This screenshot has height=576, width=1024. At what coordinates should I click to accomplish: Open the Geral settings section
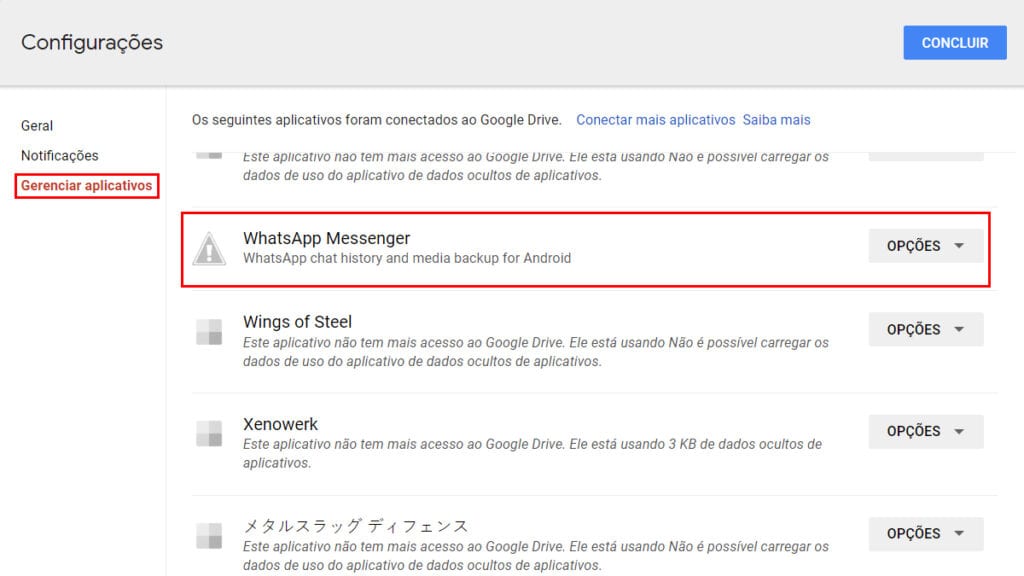point(37,125)
